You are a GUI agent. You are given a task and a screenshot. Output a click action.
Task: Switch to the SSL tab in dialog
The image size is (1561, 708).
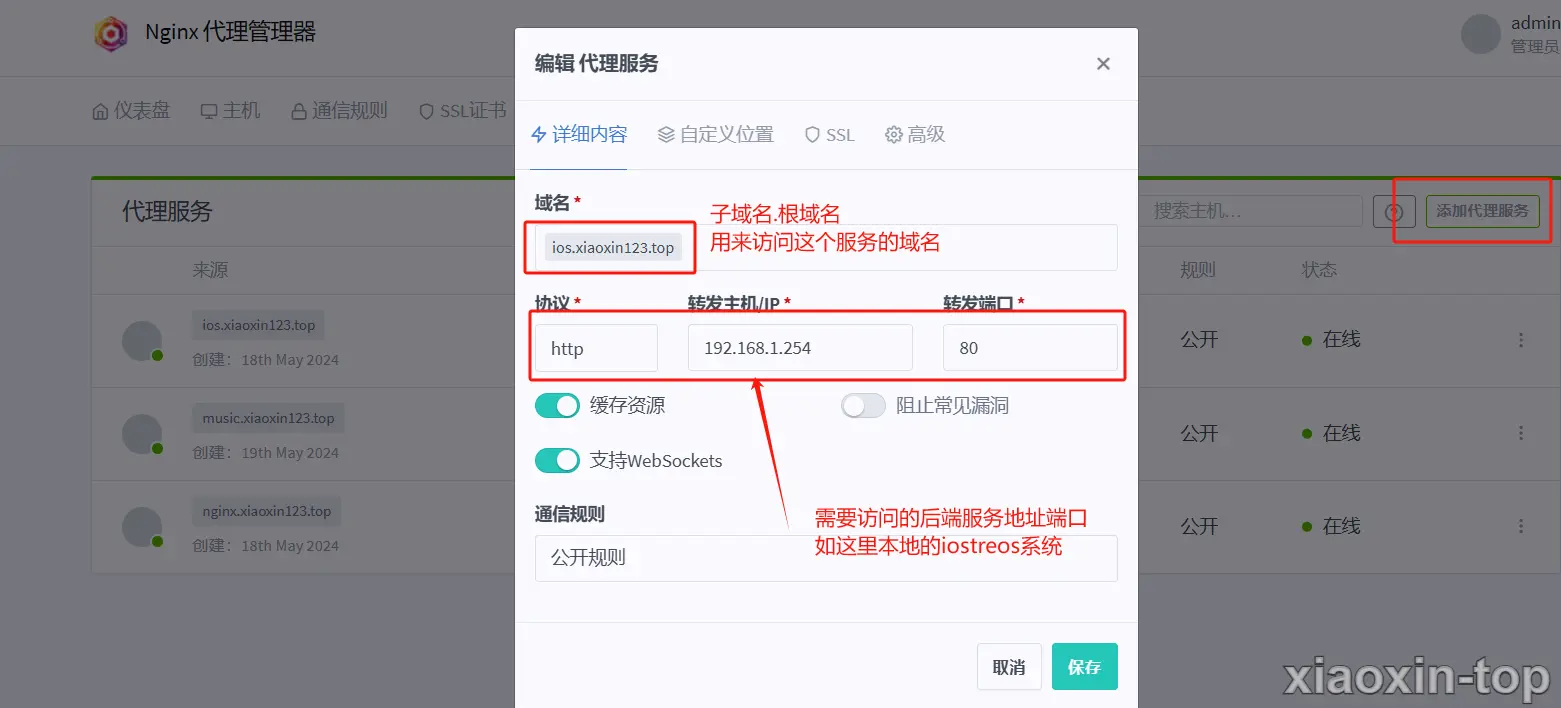pos(829,134)
